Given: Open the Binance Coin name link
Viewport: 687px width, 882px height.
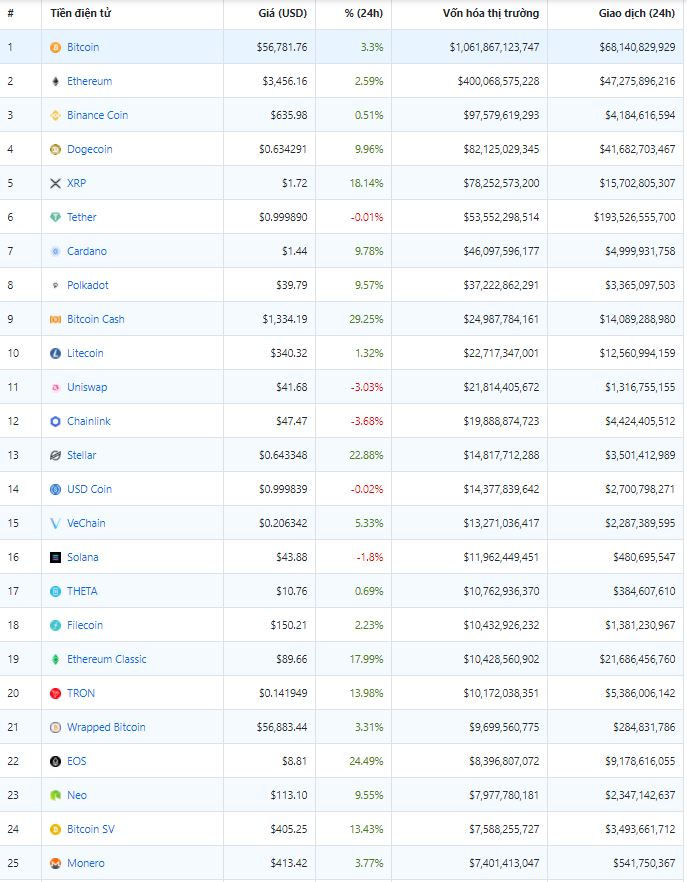Looking at the screenshot, I should 97,115.
